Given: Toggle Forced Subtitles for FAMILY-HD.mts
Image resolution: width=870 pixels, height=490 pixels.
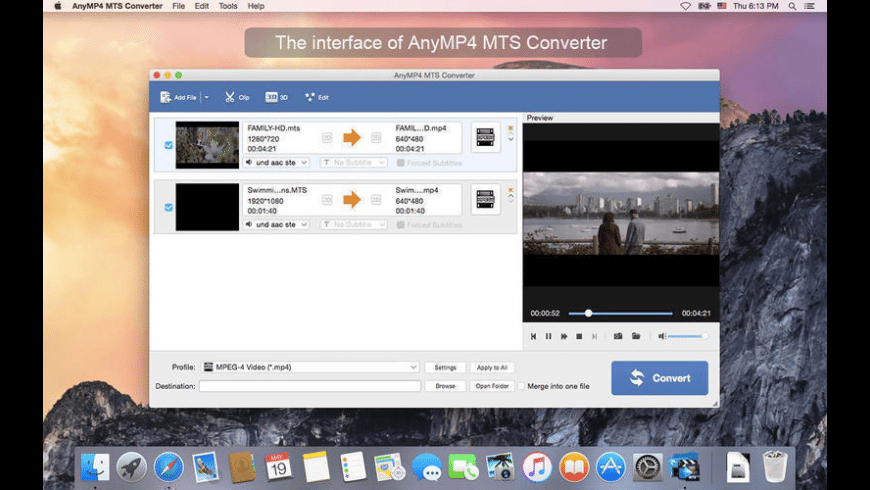Looking at the screenshot, I should 400,163.
